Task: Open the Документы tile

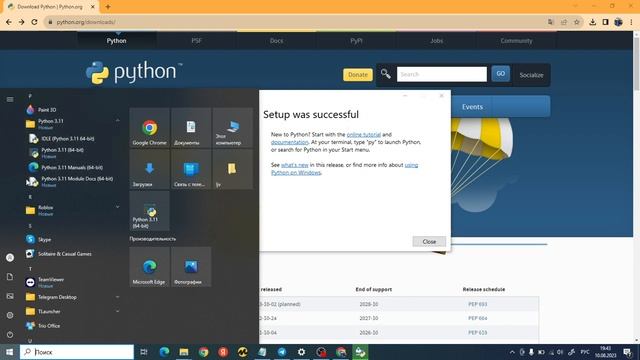Action: click(191, 127)
